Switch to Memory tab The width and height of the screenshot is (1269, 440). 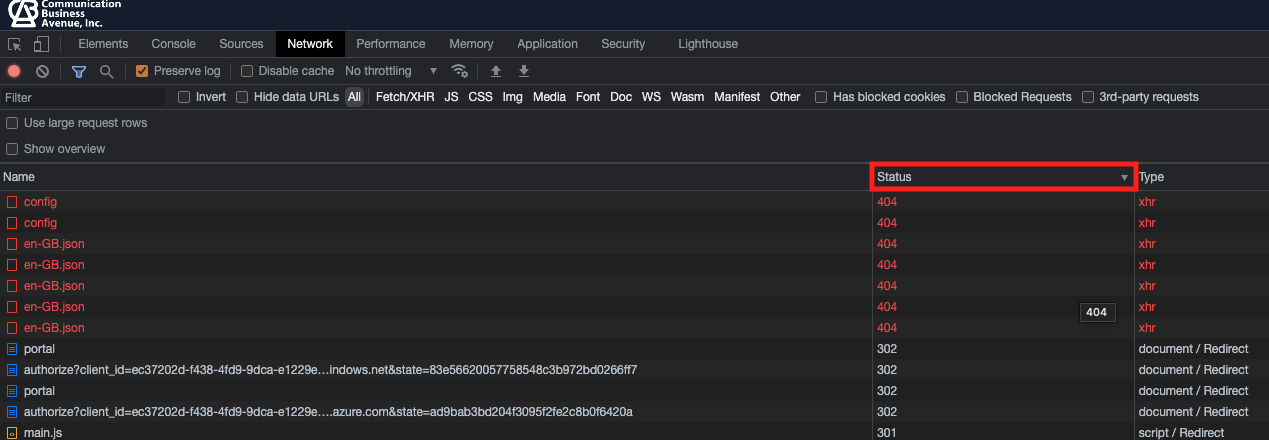(x=471, y=44)
